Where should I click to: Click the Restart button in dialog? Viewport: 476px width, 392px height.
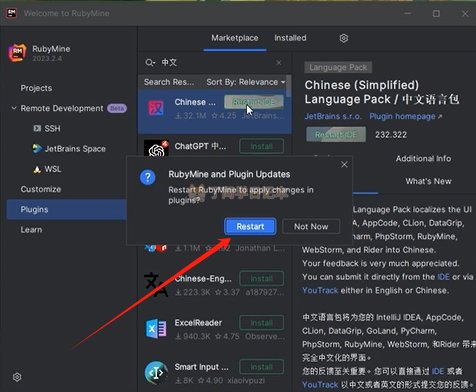(250, 227)
